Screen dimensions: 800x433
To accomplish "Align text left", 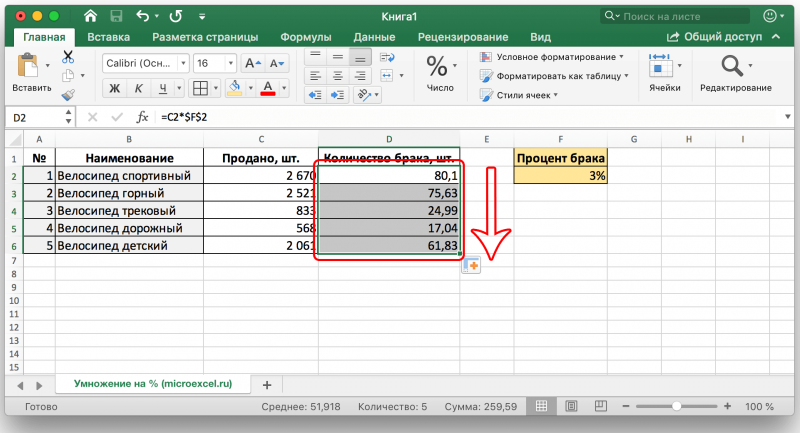I will point(315,76).
